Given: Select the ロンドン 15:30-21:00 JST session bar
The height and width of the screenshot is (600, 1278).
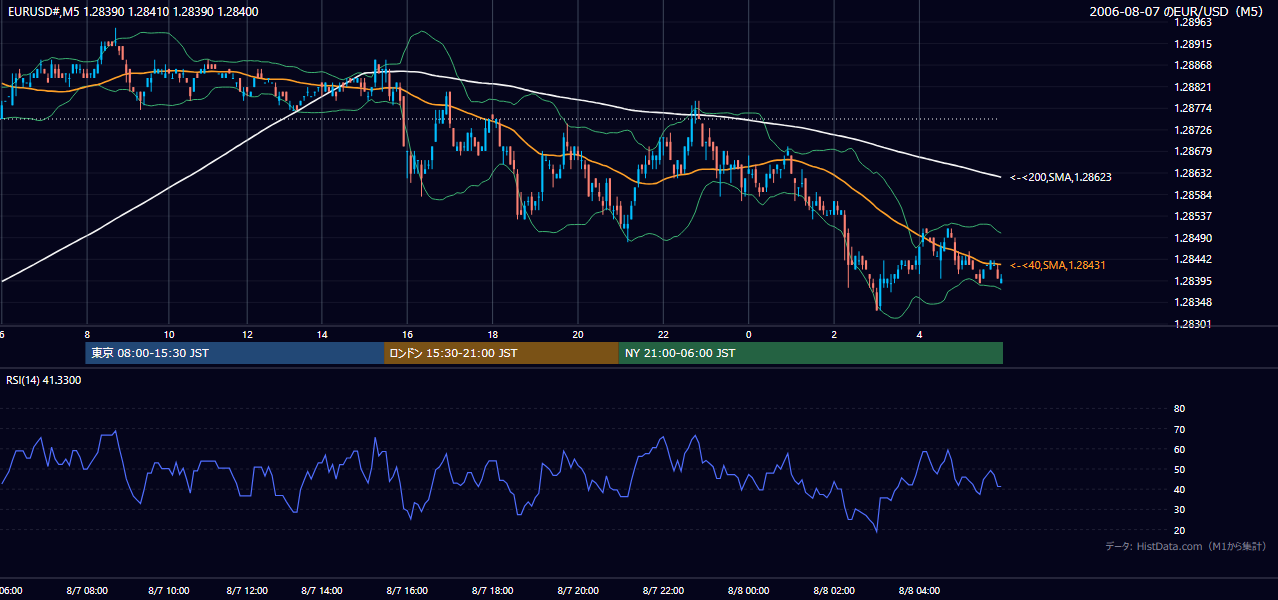Looking at the screenshot, I should coord(501,353).
